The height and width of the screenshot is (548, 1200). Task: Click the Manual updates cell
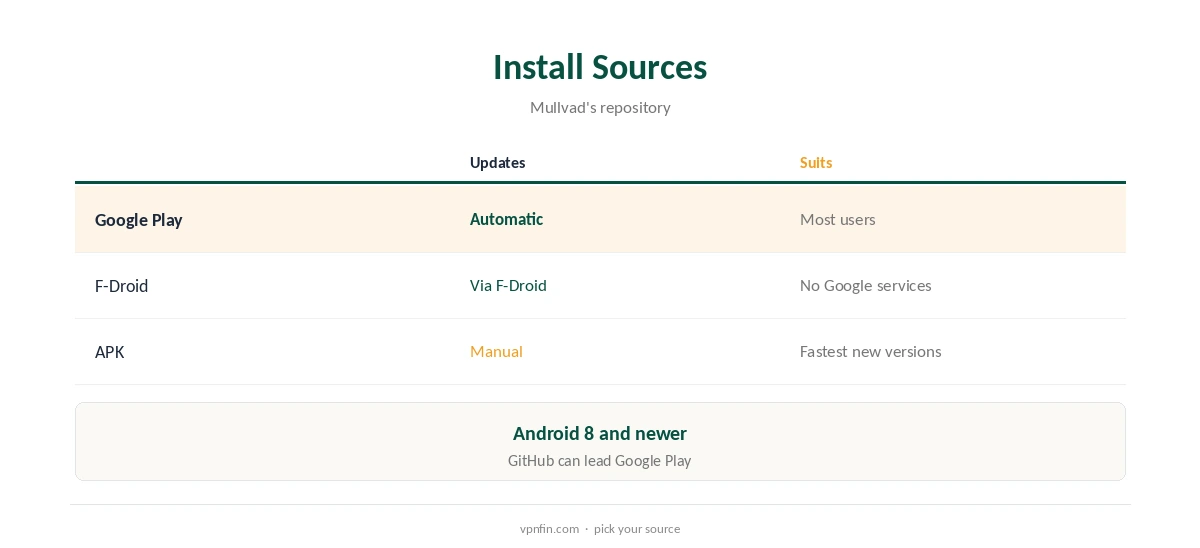pyautogui.click(x=496, y=351)
